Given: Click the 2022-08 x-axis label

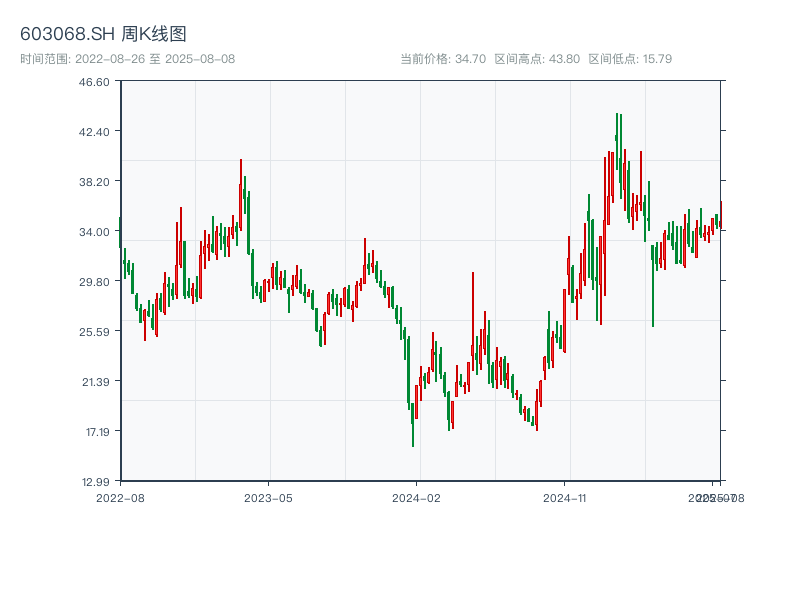Looking at the screenshot, I should pos(120,498).
